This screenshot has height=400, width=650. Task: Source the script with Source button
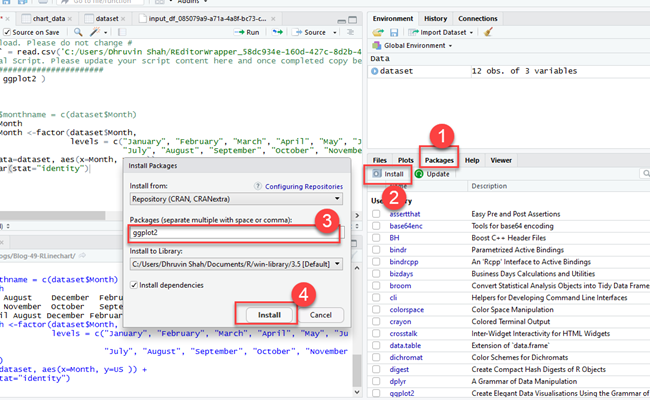(x=310, y=32)
